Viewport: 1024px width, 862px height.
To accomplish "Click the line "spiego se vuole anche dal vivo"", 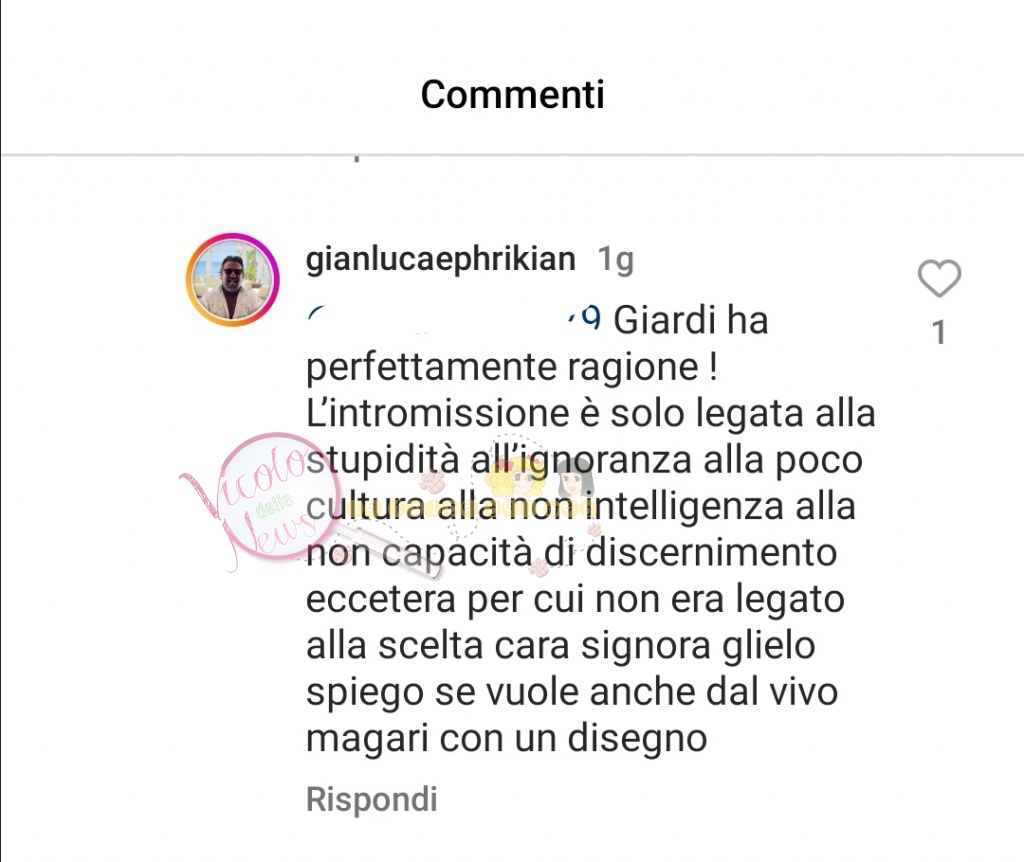I will click(x=572, y=692).
